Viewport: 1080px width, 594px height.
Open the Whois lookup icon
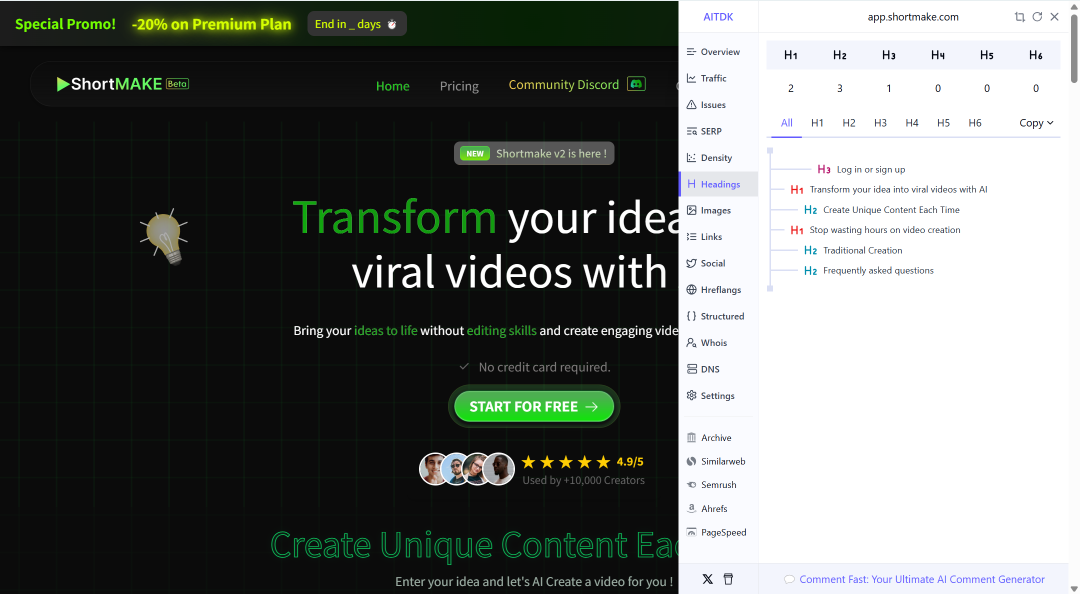(x=692, y=342)
